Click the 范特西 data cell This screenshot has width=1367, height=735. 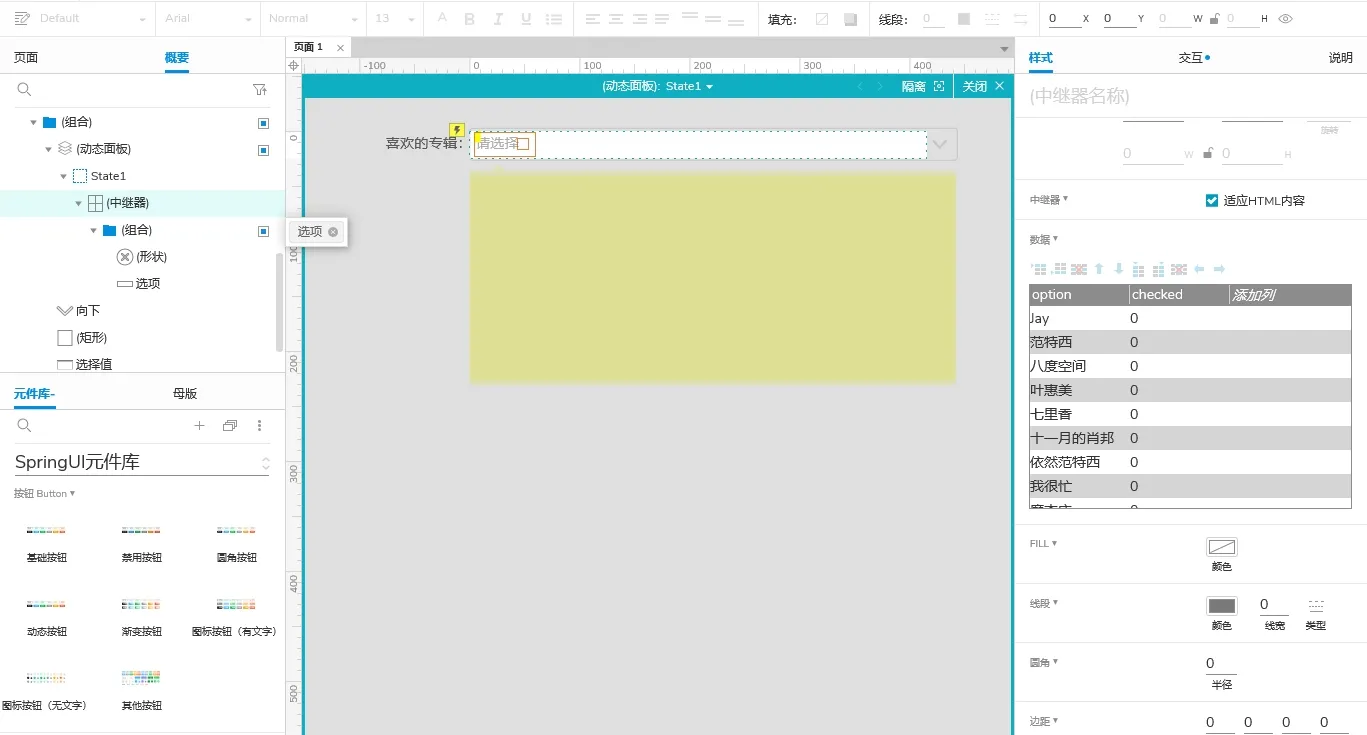click(1079, 342)
